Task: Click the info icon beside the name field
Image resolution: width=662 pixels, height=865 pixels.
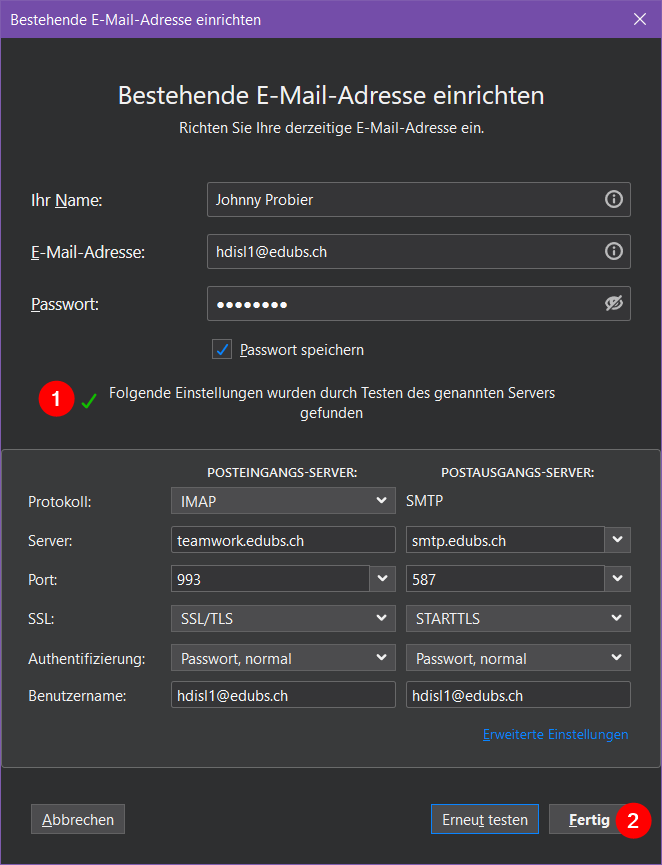Action: click(613, 200)
